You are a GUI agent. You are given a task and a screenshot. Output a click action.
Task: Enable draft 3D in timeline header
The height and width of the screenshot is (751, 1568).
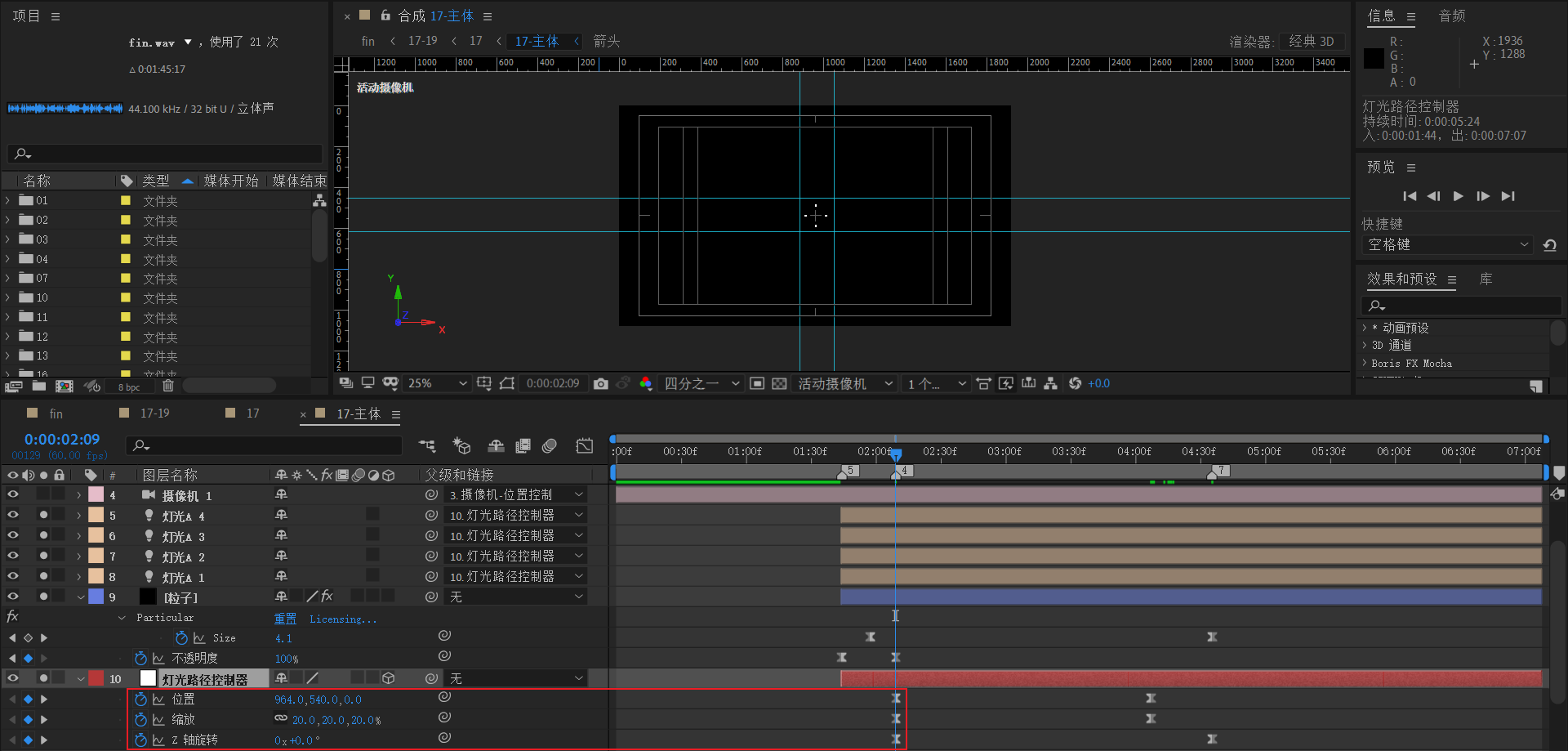(461, 445)
